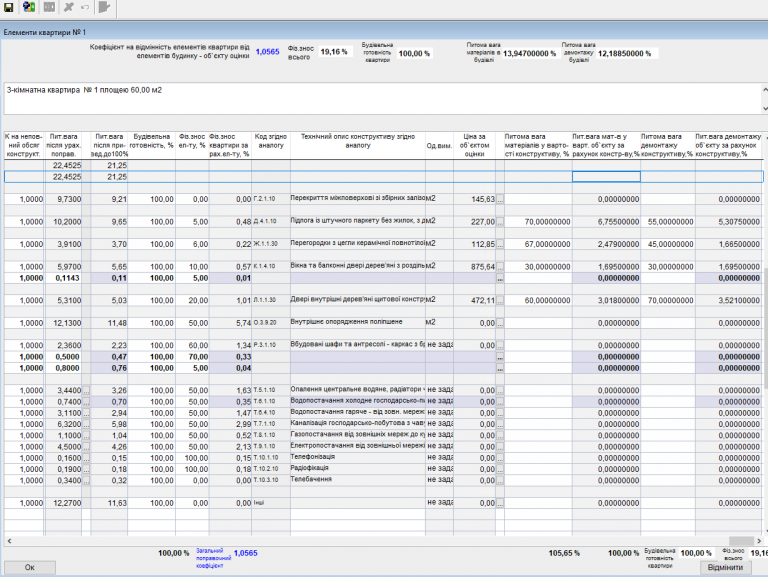Click the Save floppy disk icon
768x577 pixels.
(x=9, y=8)
